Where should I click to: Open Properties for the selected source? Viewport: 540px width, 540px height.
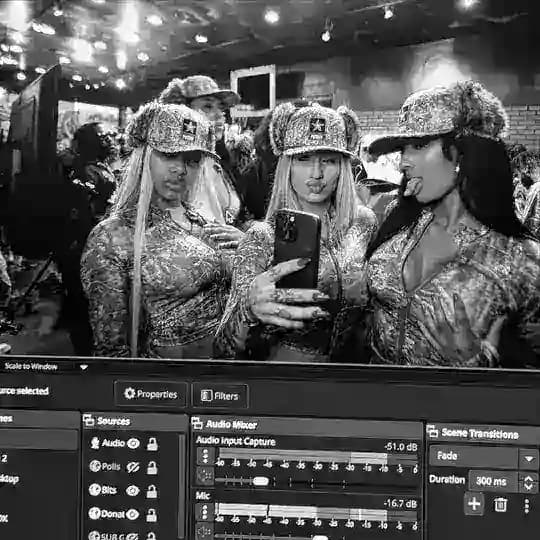coord(151,394)
